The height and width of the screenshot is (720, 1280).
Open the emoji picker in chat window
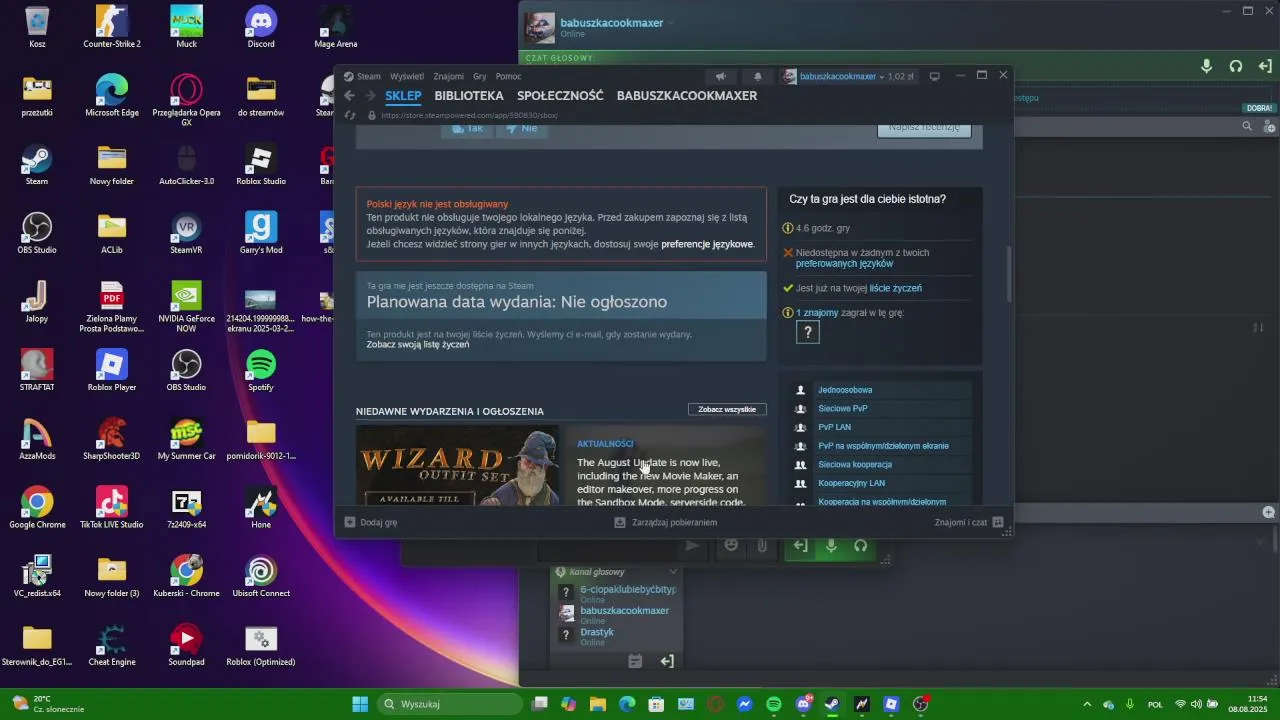point(731,546)
